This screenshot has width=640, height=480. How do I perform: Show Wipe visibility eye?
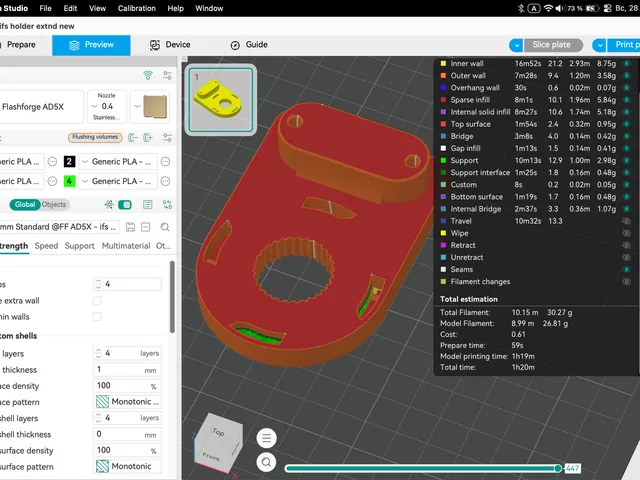(x=627, y=233)
